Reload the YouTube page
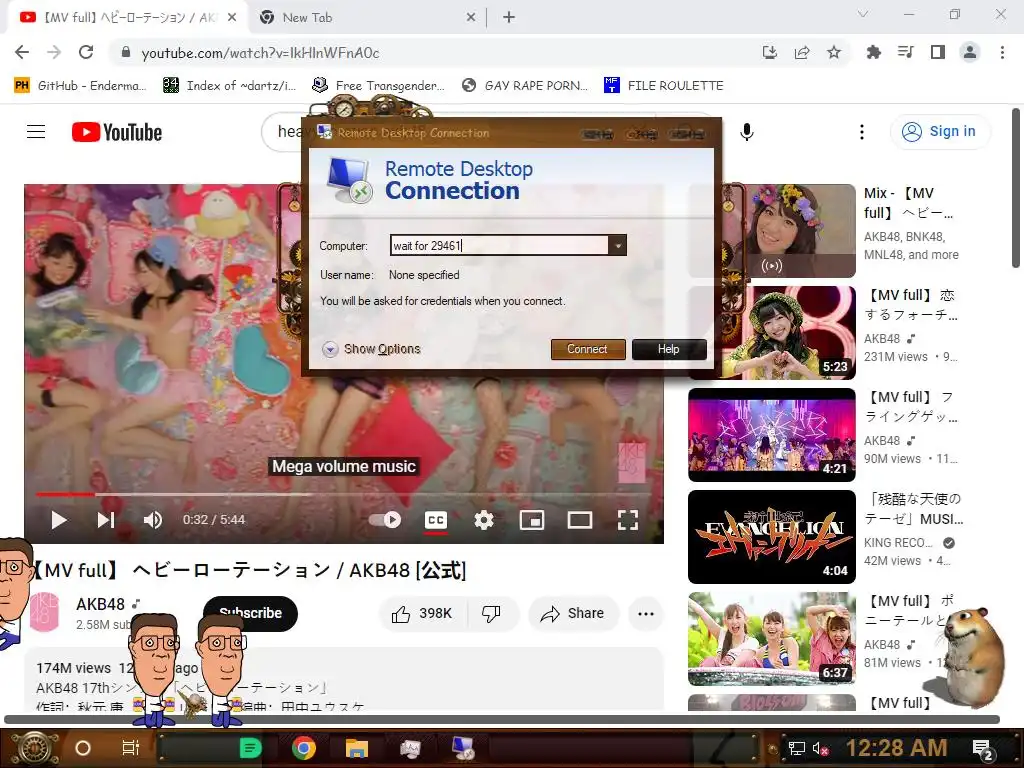Viewport: 1024px width, 768px height. tap(86, 52)
